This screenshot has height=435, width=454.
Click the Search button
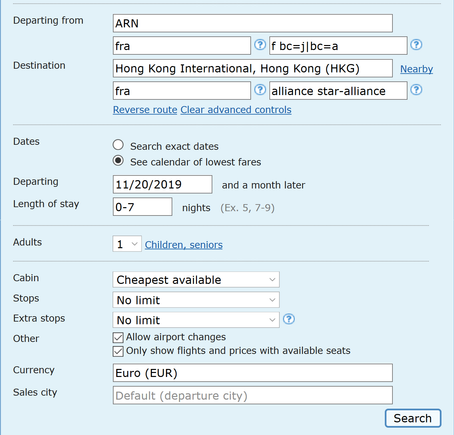(x=413, y=418)
